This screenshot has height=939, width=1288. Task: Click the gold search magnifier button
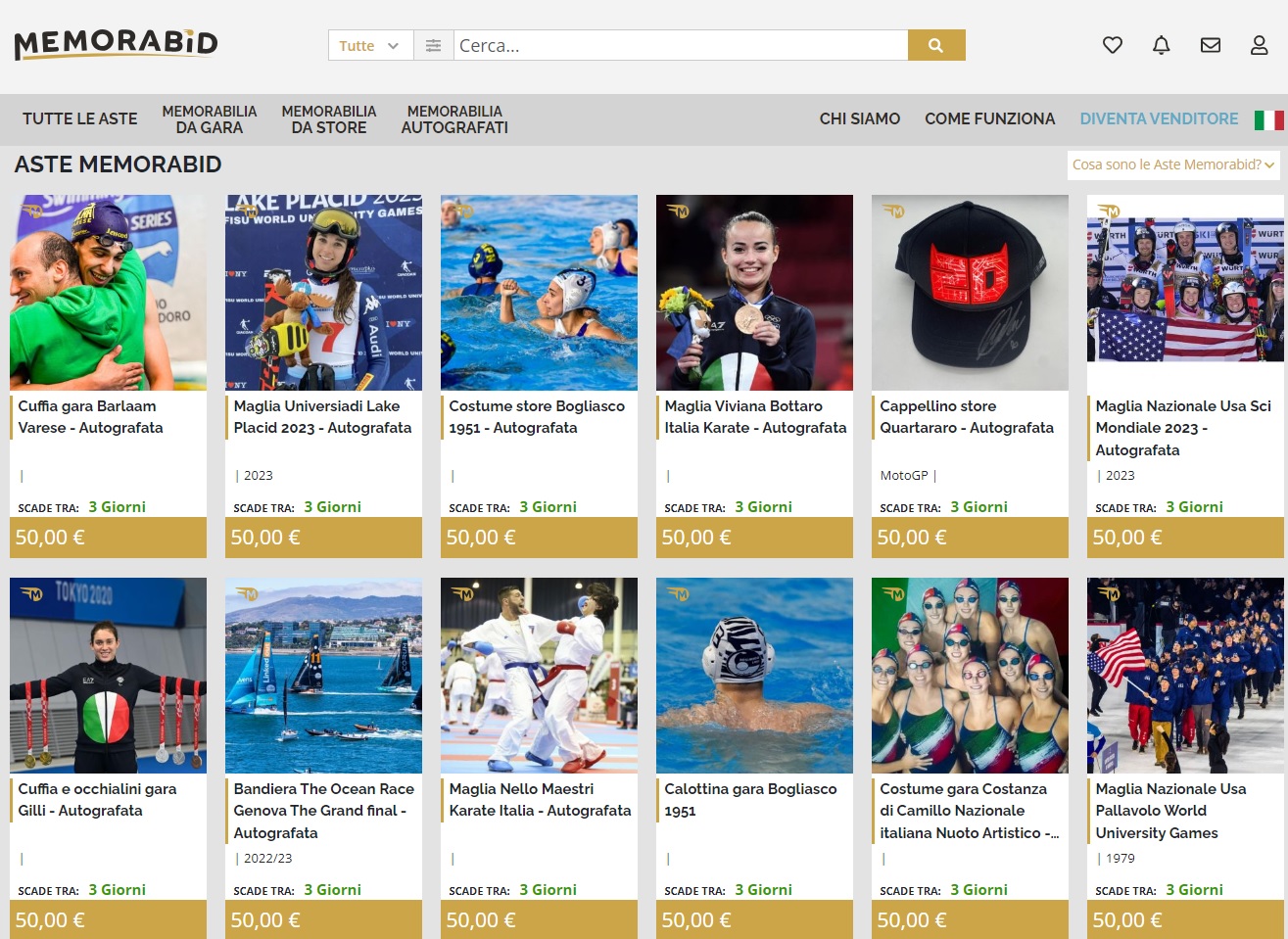[935, 45]
